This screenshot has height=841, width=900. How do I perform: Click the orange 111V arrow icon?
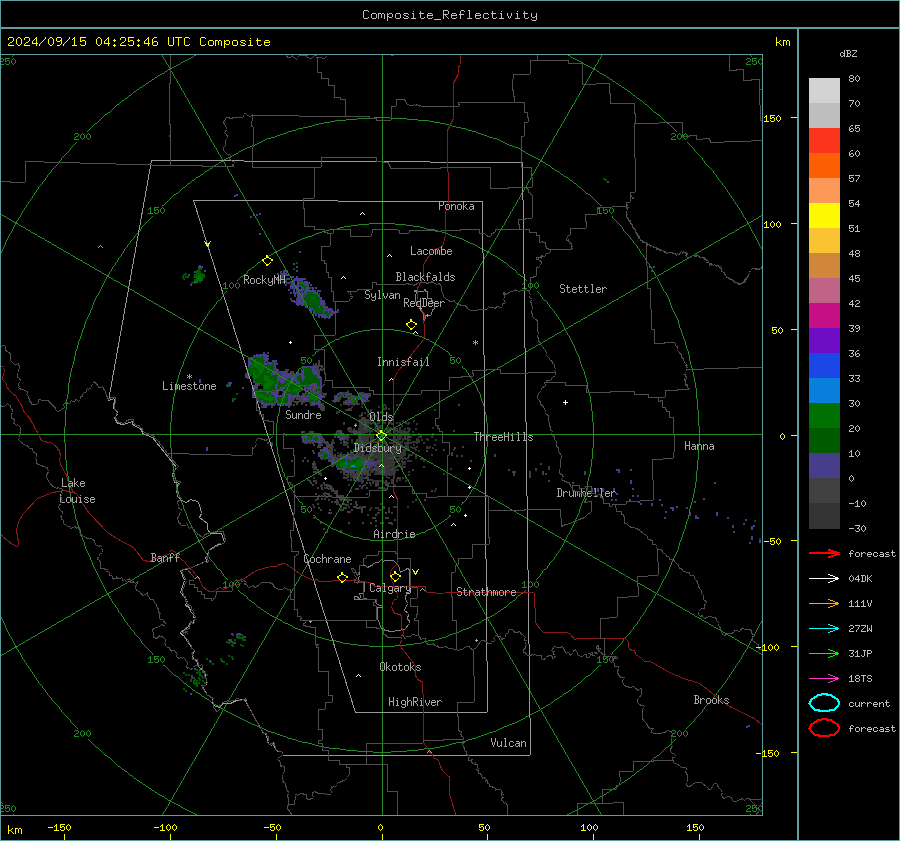[824, 603]
